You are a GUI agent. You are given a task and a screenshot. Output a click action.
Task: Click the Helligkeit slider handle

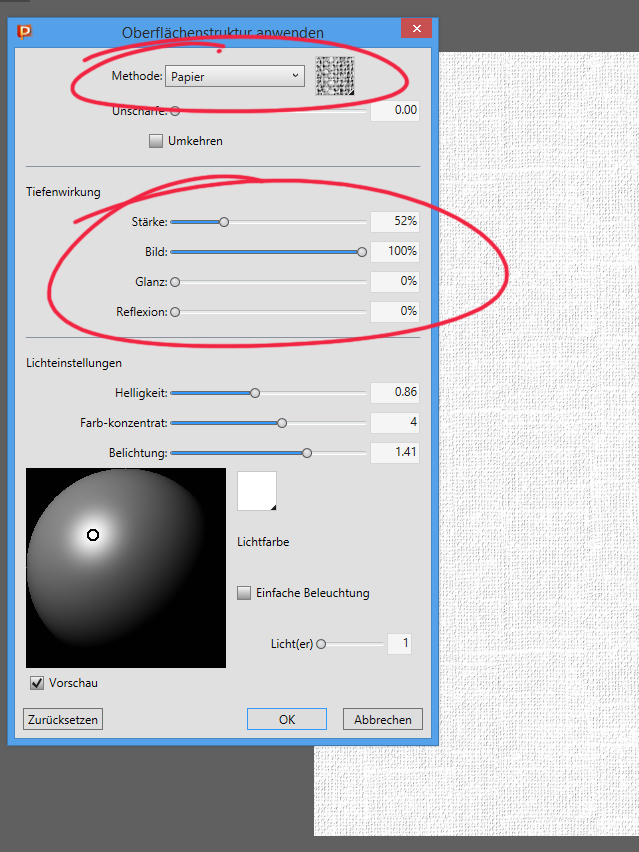point(255,393)
